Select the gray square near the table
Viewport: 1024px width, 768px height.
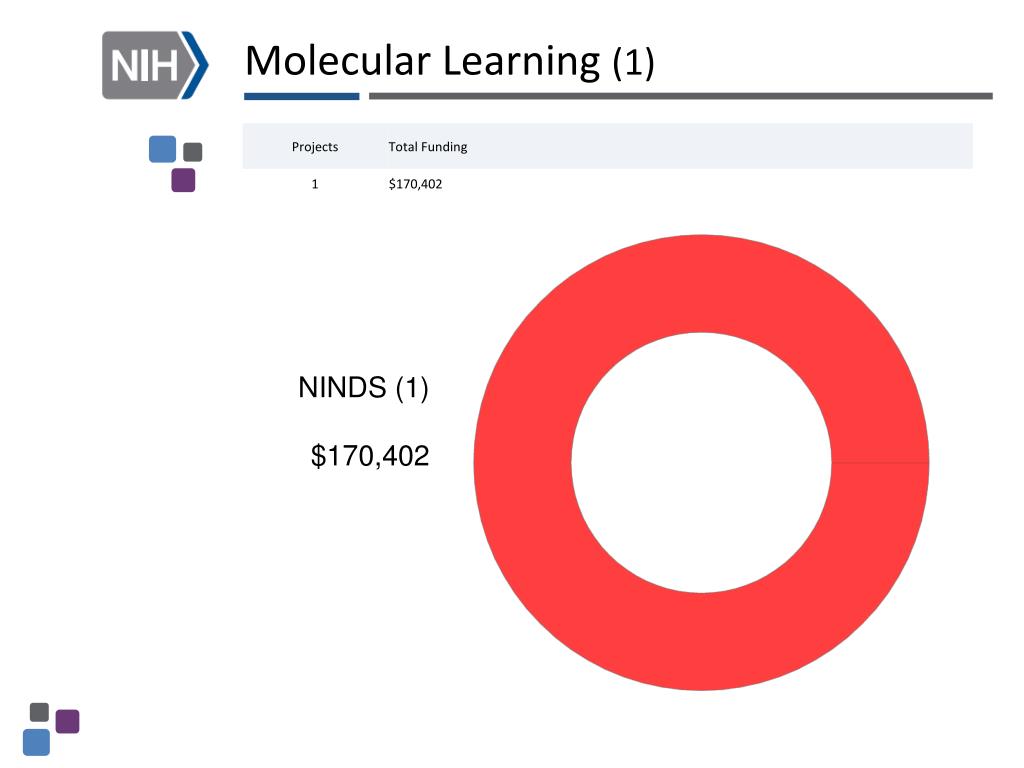pos(193,152)
